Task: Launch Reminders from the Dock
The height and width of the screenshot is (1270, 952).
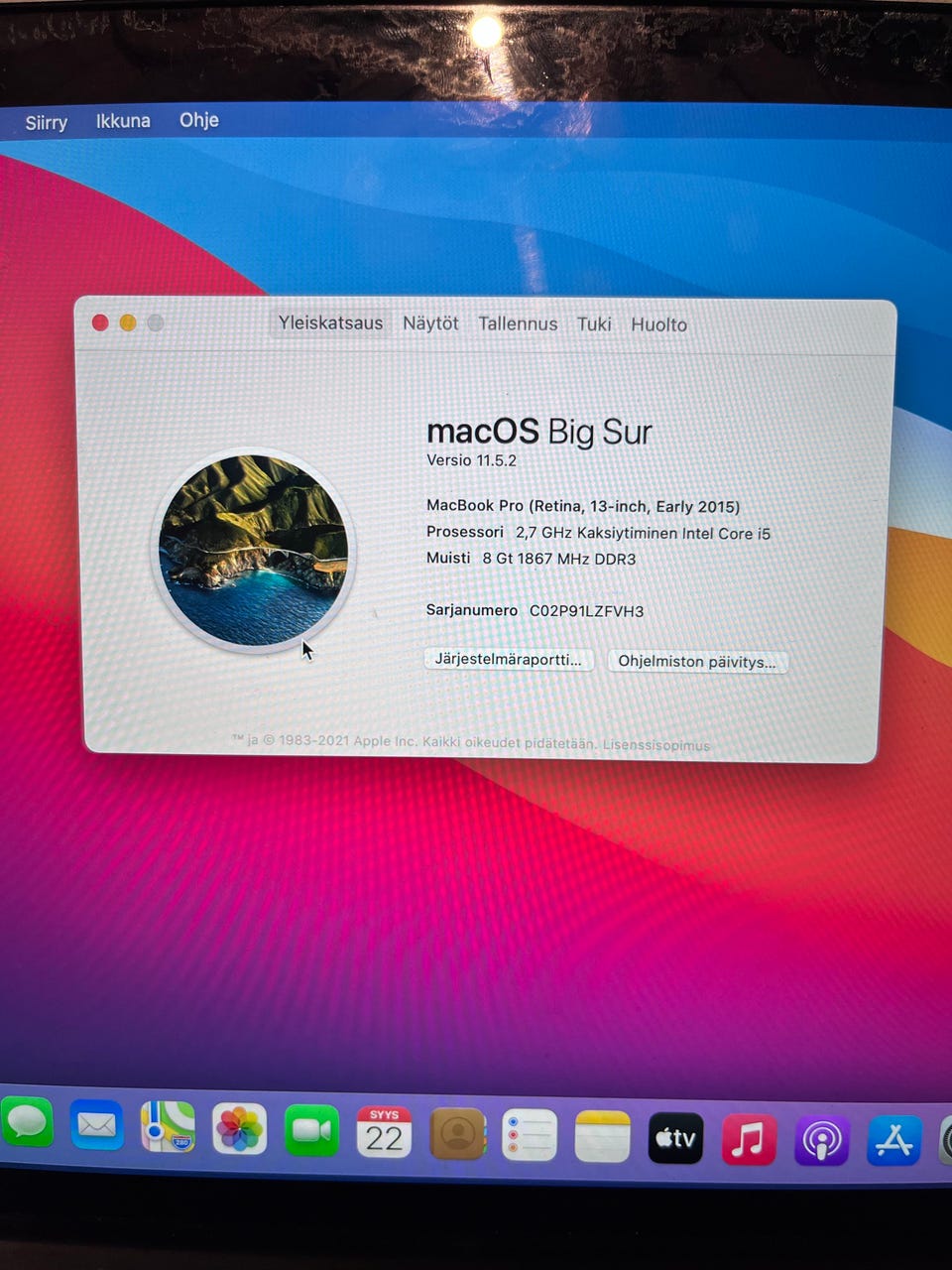Action: pyautogui.click(x=530, y=1135)
